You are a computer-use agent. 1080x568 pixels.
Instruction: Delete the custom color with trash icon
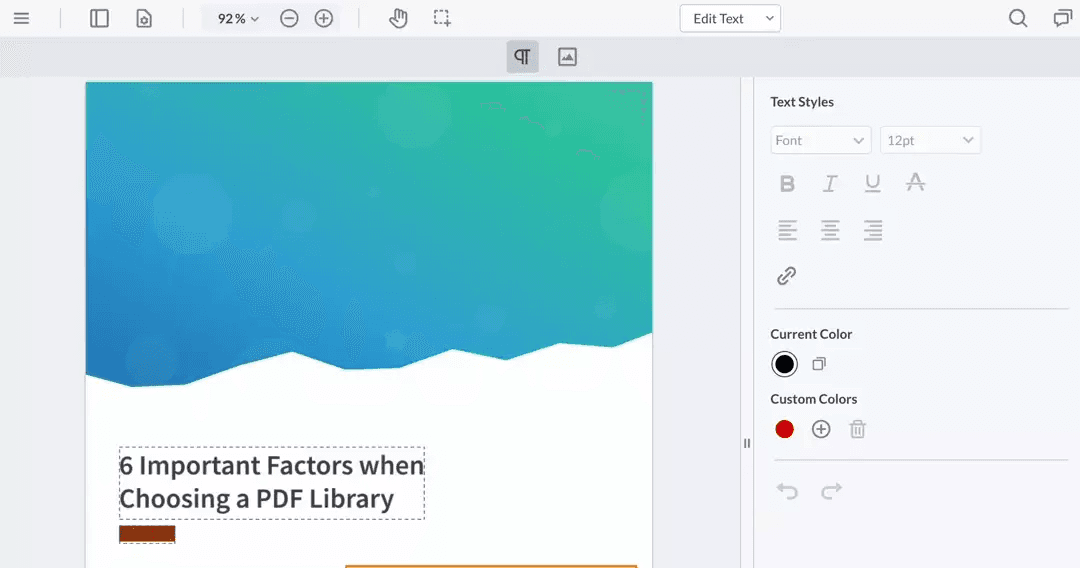point(857,429)
